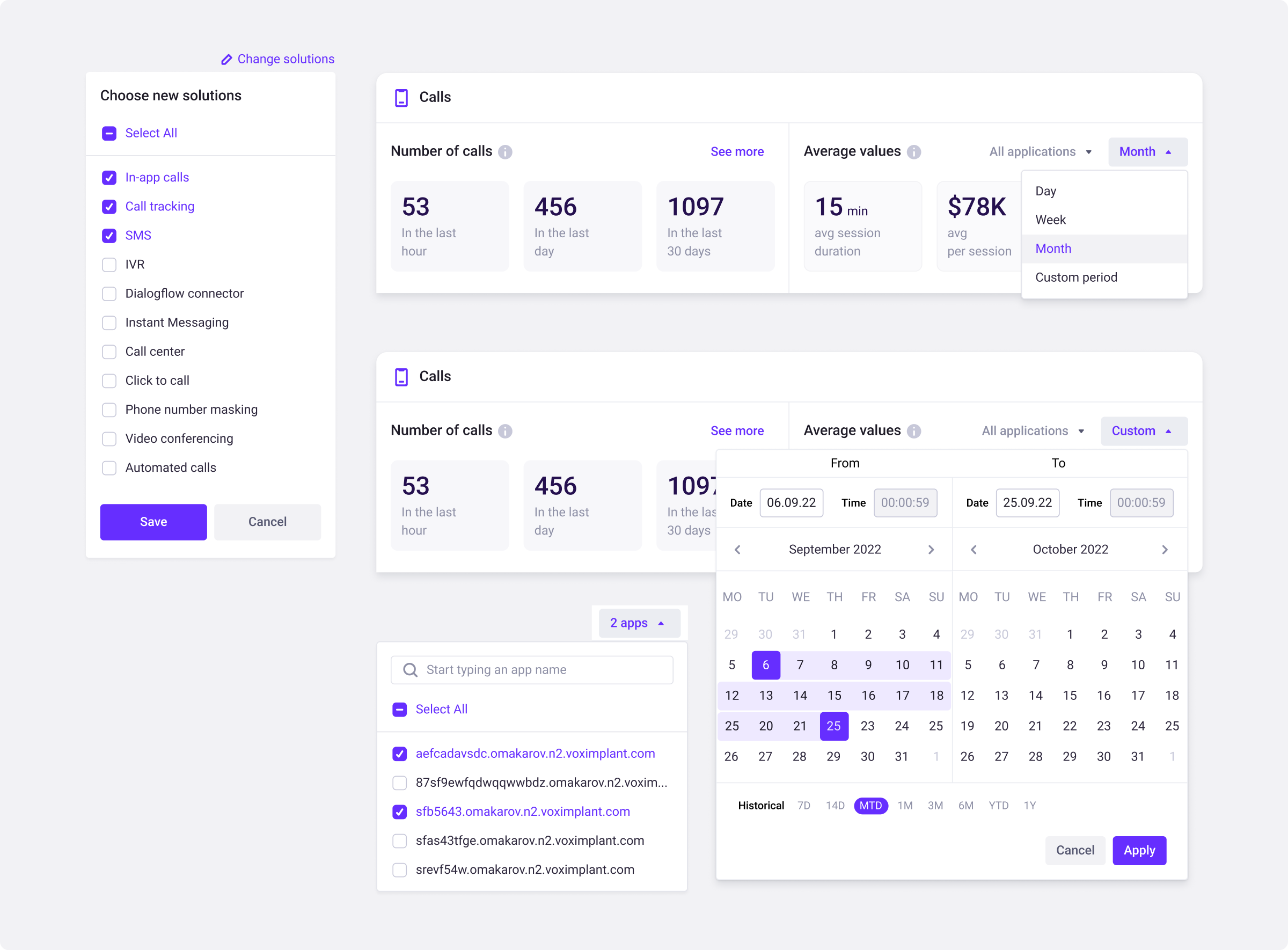
Task: Toggle the 2 apps dropdown
Action: 638,623
